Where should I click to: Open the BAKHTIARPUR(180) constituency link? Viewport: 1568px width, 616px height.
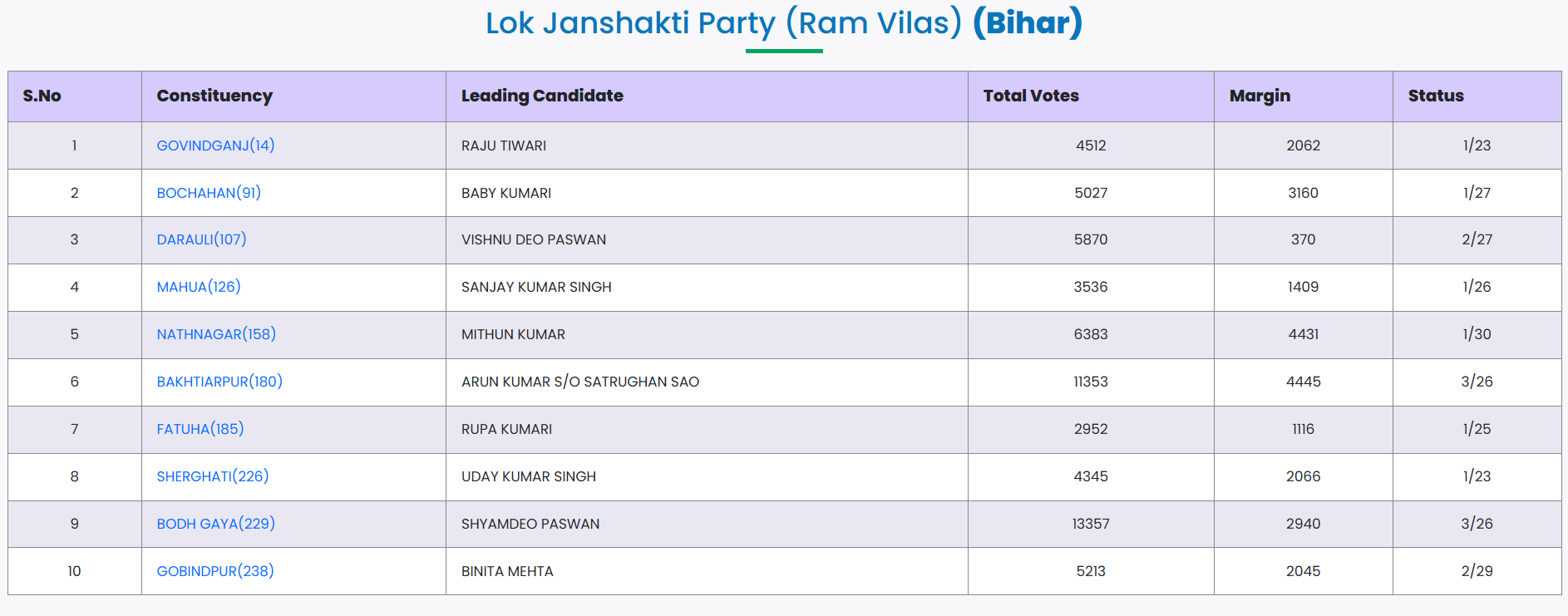point(219,382)
